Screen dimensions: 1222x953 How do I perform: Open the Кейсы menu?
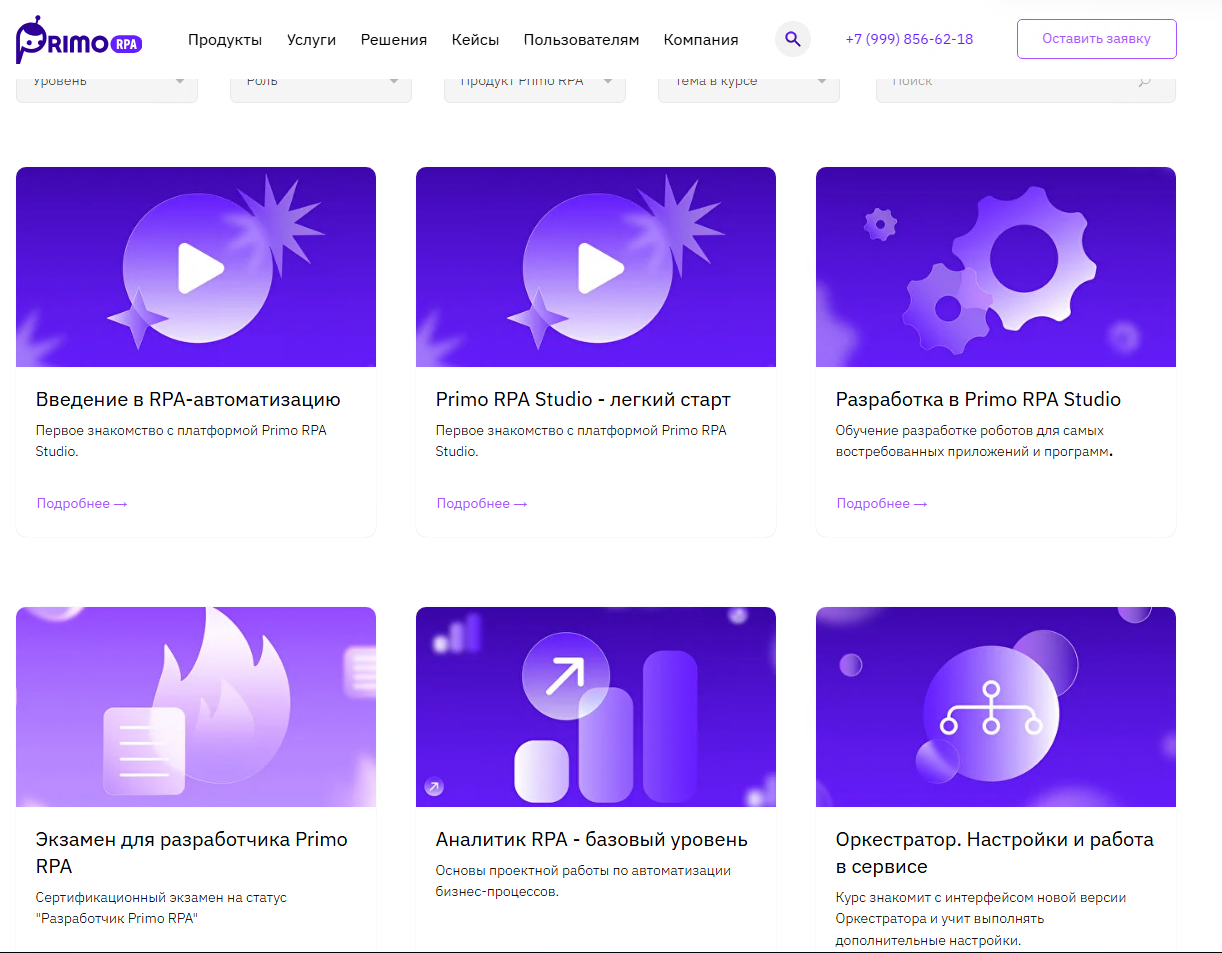[475, 40]
